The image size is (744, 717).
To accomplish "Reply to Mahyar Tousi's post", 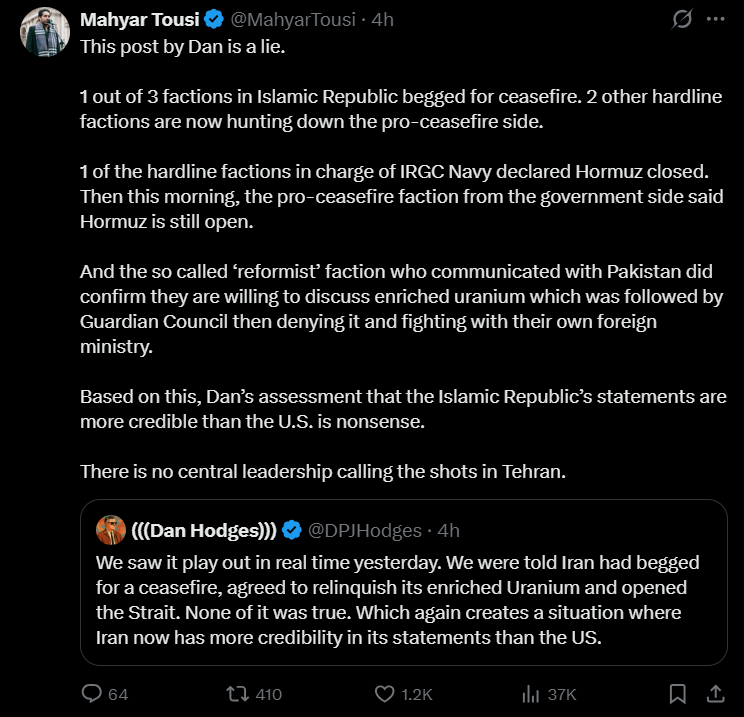I will [x=92, y=693].
